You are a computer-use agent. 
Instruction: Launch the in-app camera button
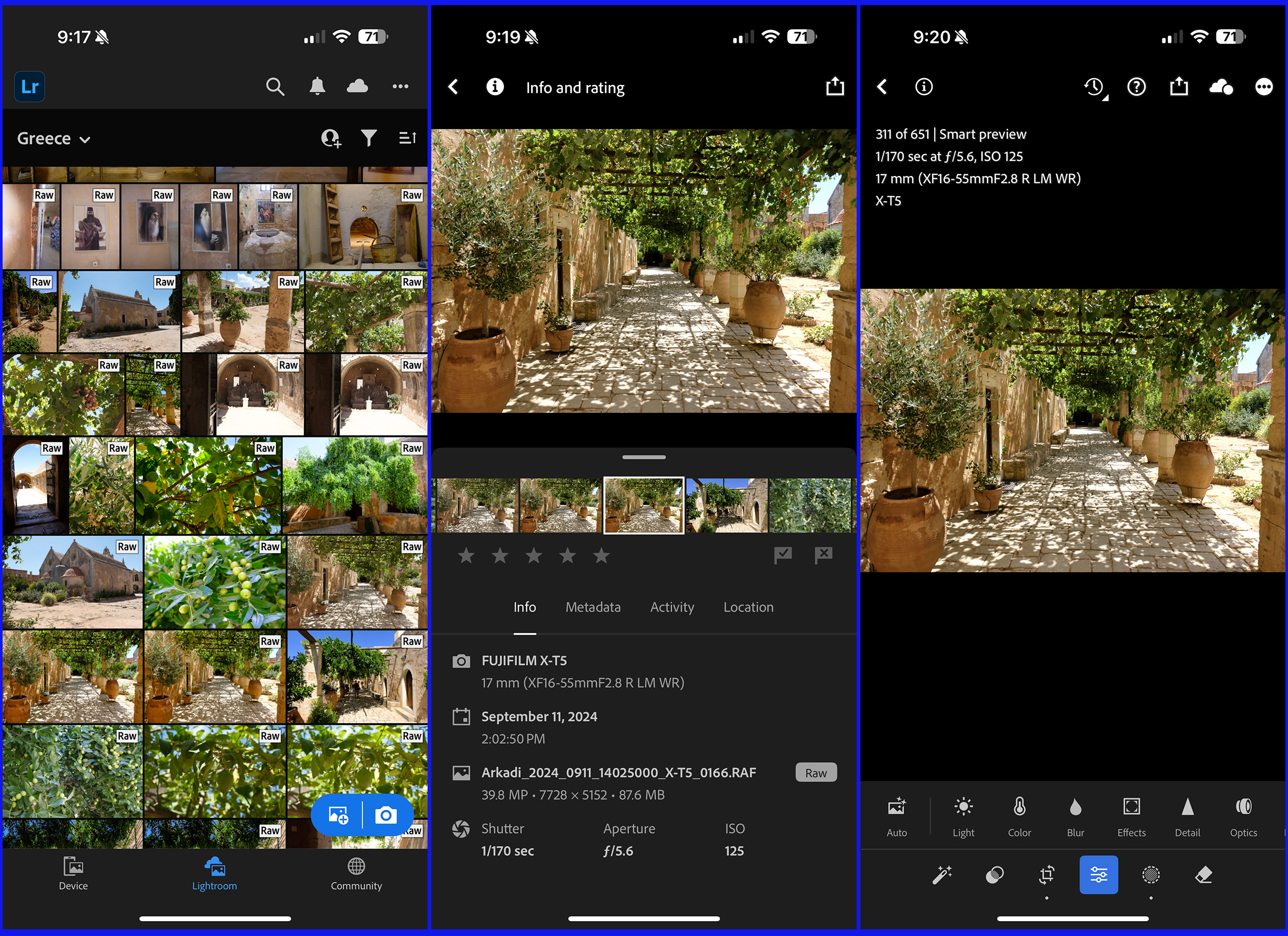(x=386, y=815)
